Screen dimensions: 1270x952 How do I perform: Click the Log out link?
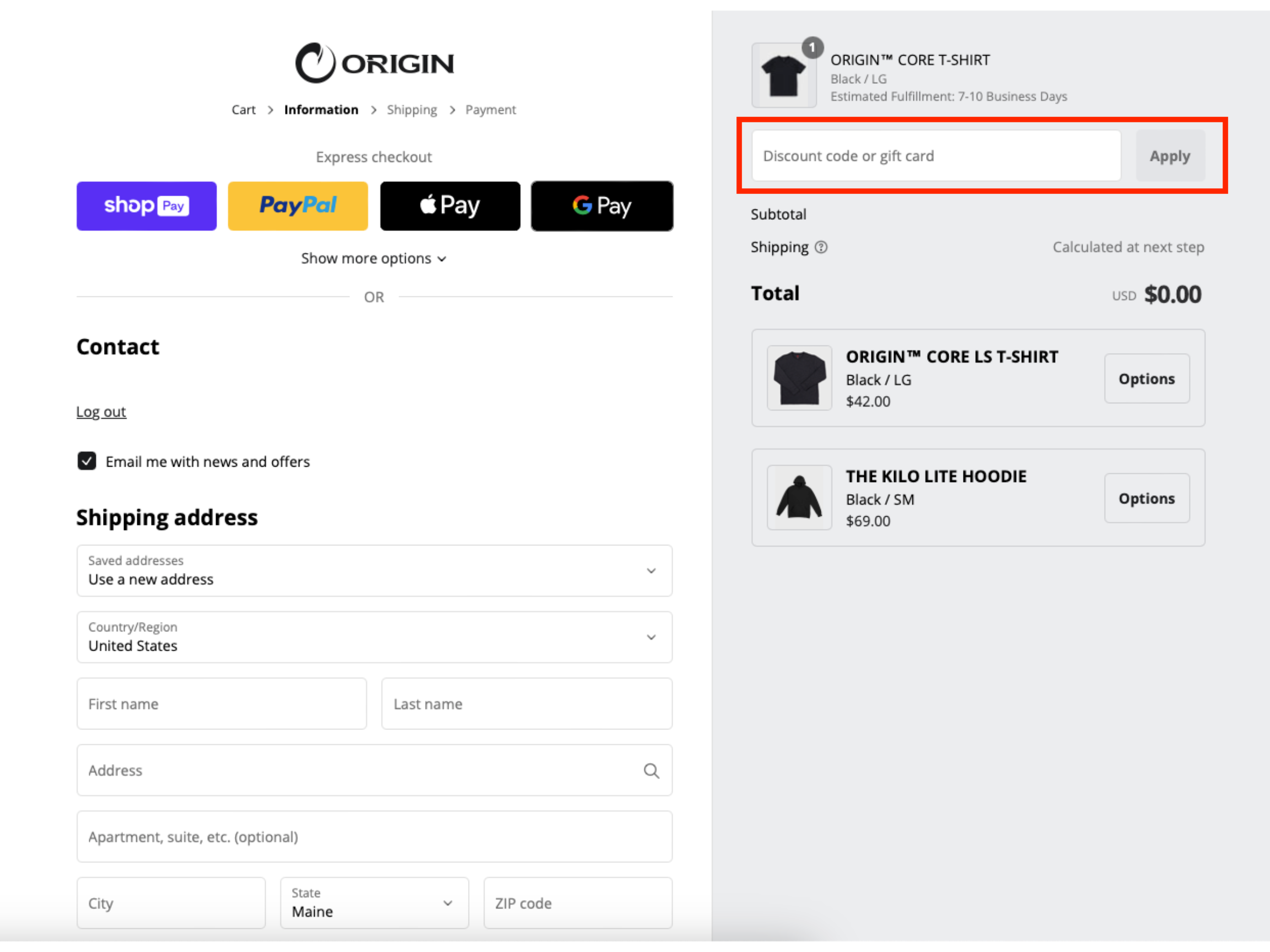101,412
